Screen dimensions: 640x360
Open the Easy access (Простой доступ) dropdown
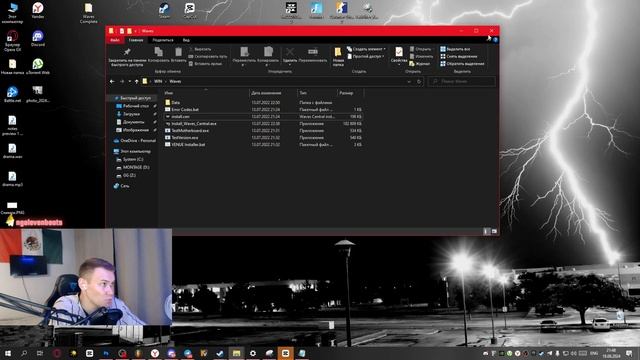366,56
